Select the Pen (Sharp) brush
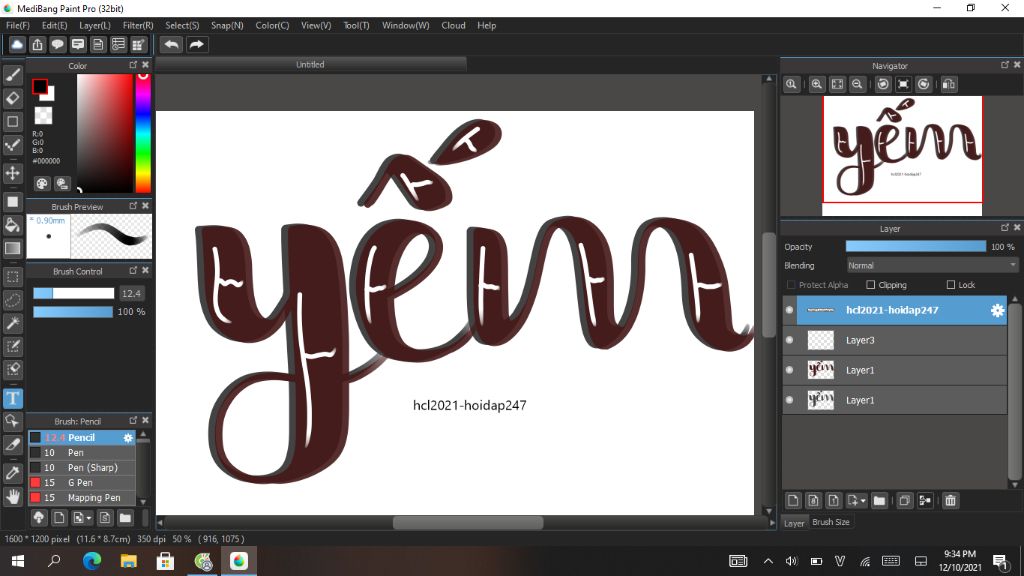 click(x=82, y=468)
